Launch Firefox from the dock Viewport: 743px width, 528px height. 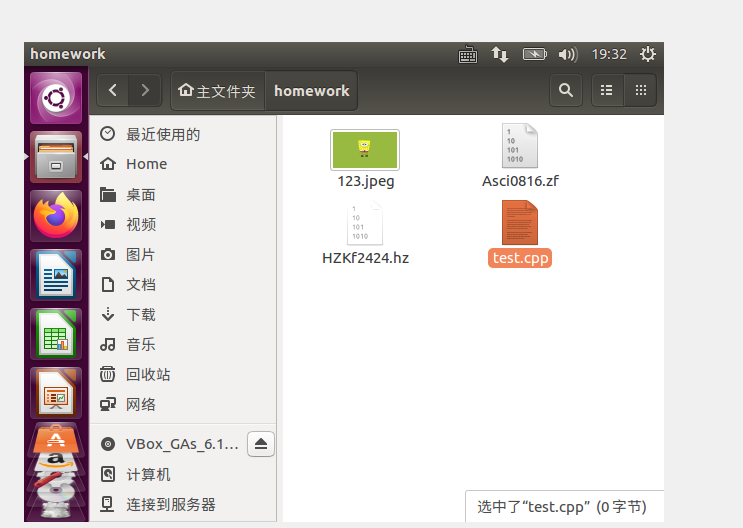(56, 216)
